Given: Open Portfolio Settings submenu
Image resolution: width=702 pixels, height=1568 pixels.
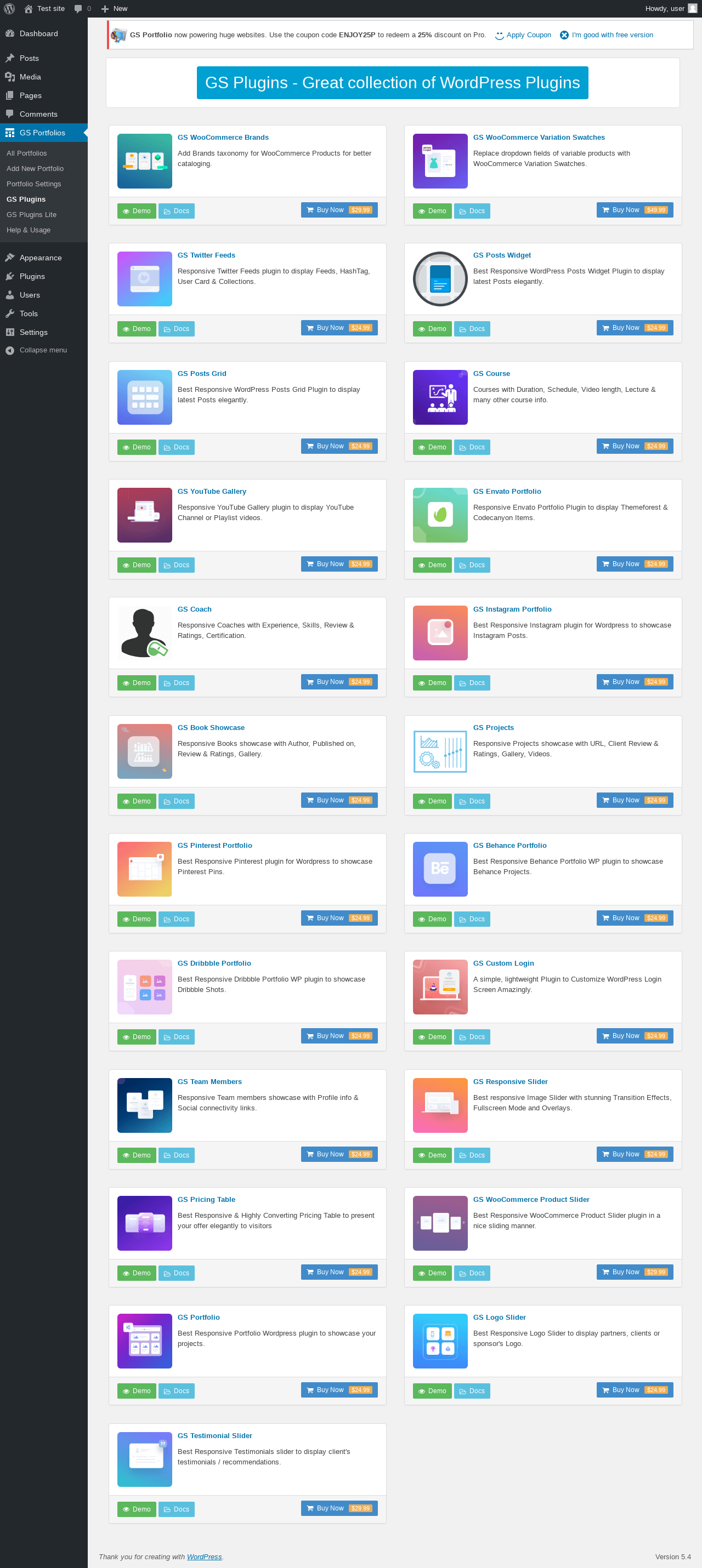Looking at the screenshot, I should coord(44,184).
